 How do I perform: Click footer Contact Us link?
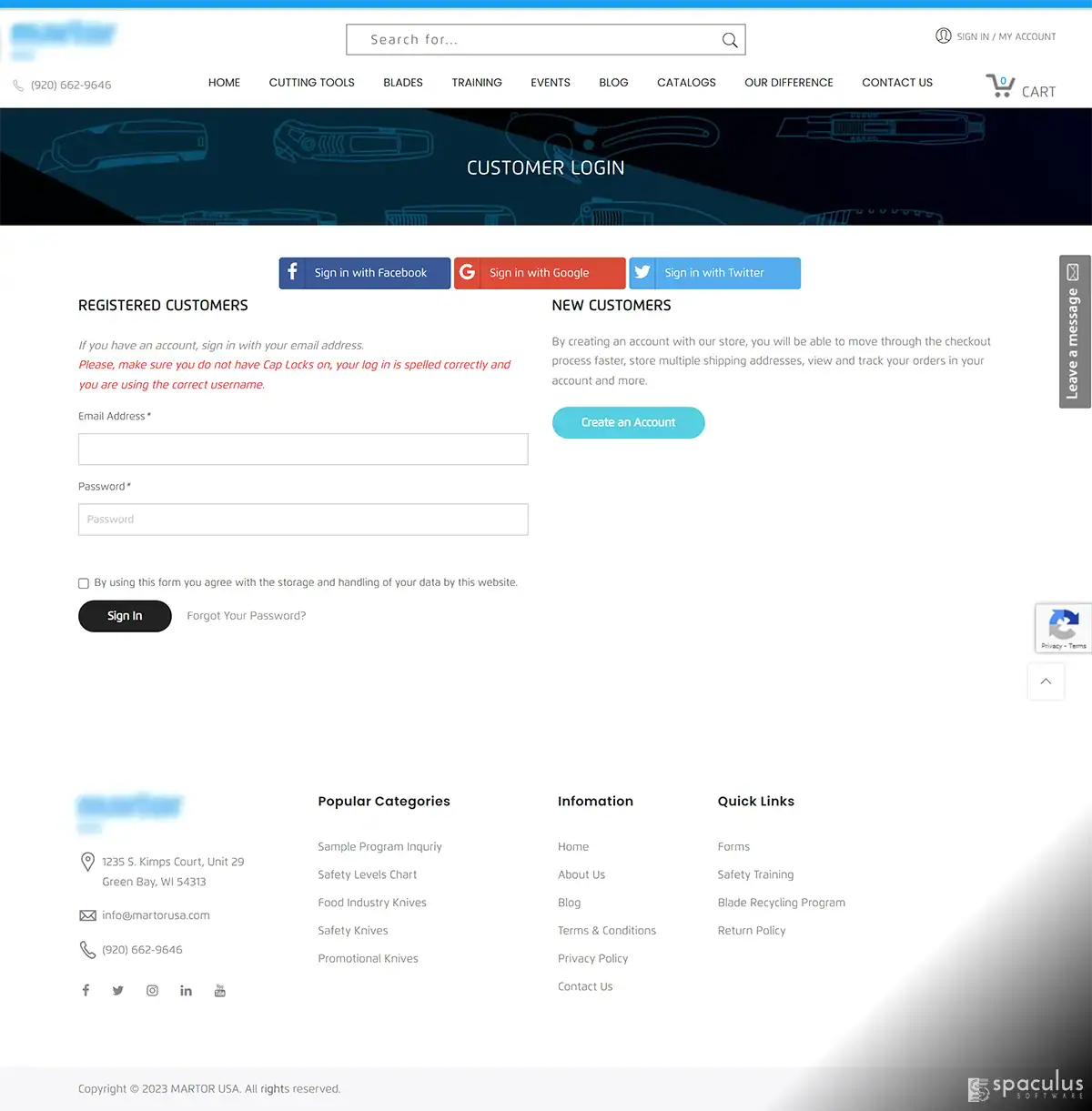(585, 987)
